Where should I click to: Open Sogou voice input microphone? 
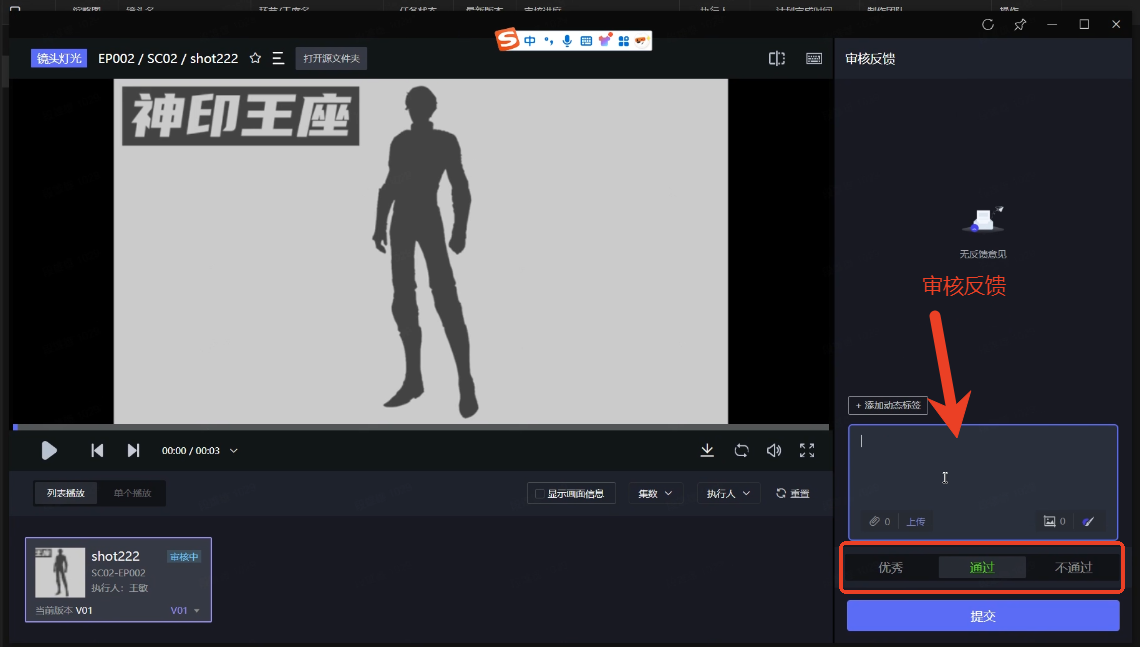567,41
